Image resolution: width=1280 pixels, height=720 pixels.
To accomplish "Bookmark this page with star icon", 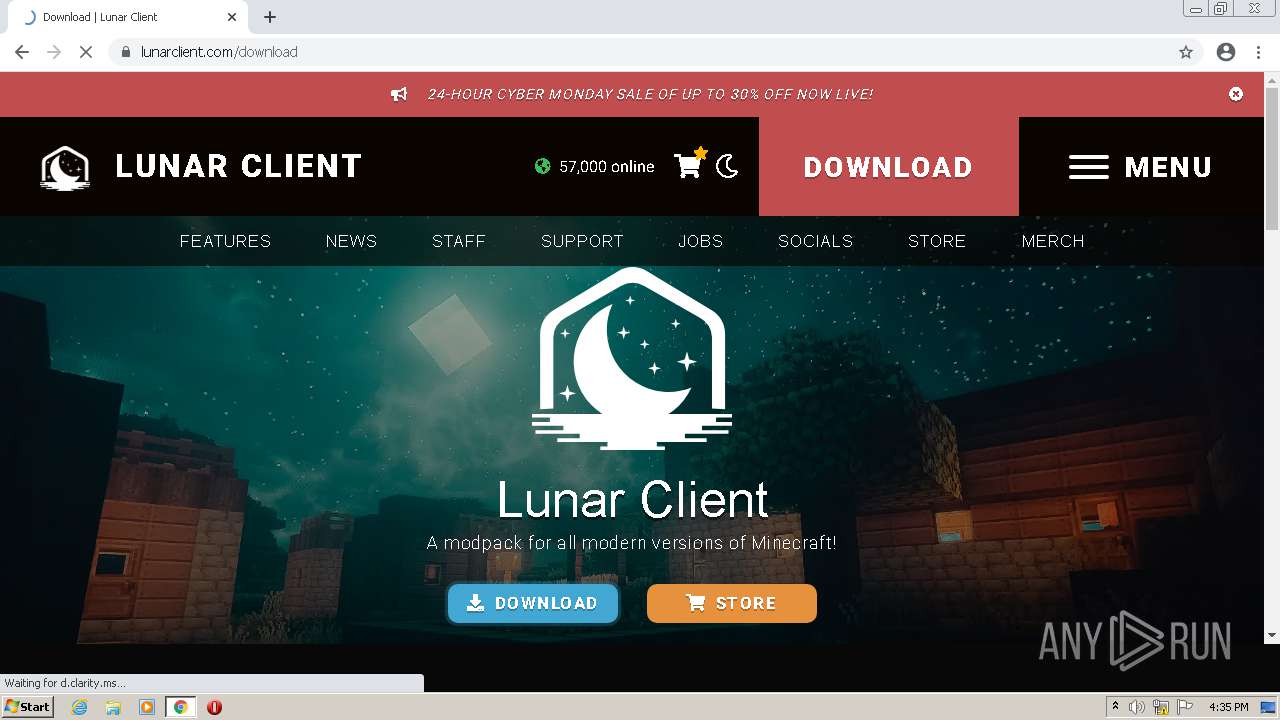I will pyautogui.click(x=1186, y=52).
